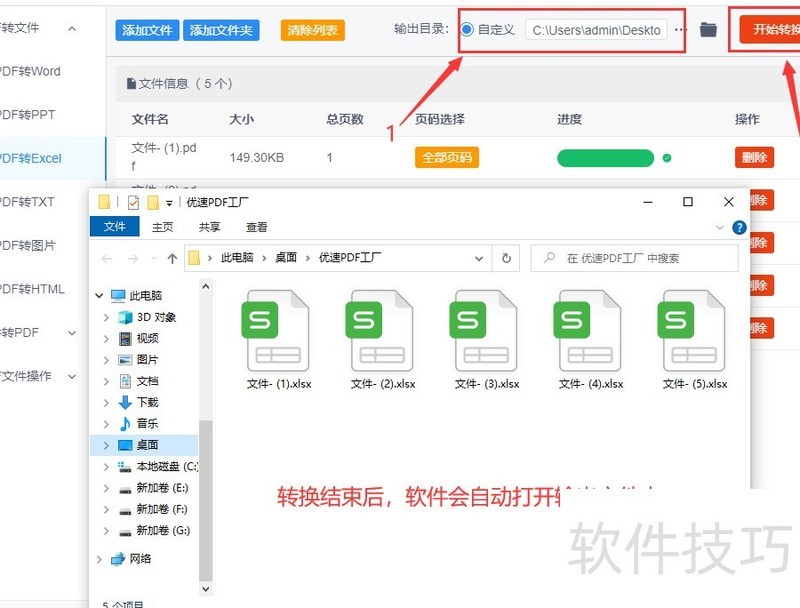This screenshot has width=800, height=608.
Task: Expand the 此电脑 node in the folder tree
Action: point(98,295)
